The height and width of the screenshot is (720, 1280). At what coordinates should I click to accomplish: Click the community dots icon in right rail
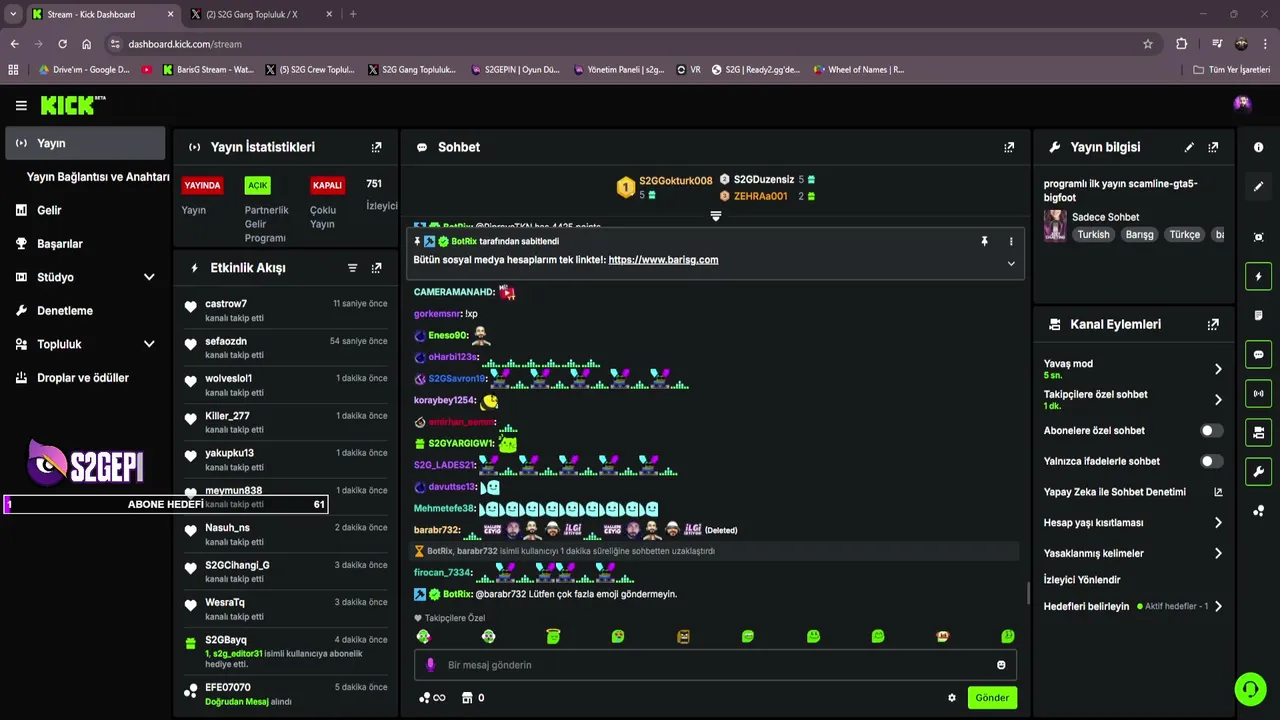tap(1258, 510)
